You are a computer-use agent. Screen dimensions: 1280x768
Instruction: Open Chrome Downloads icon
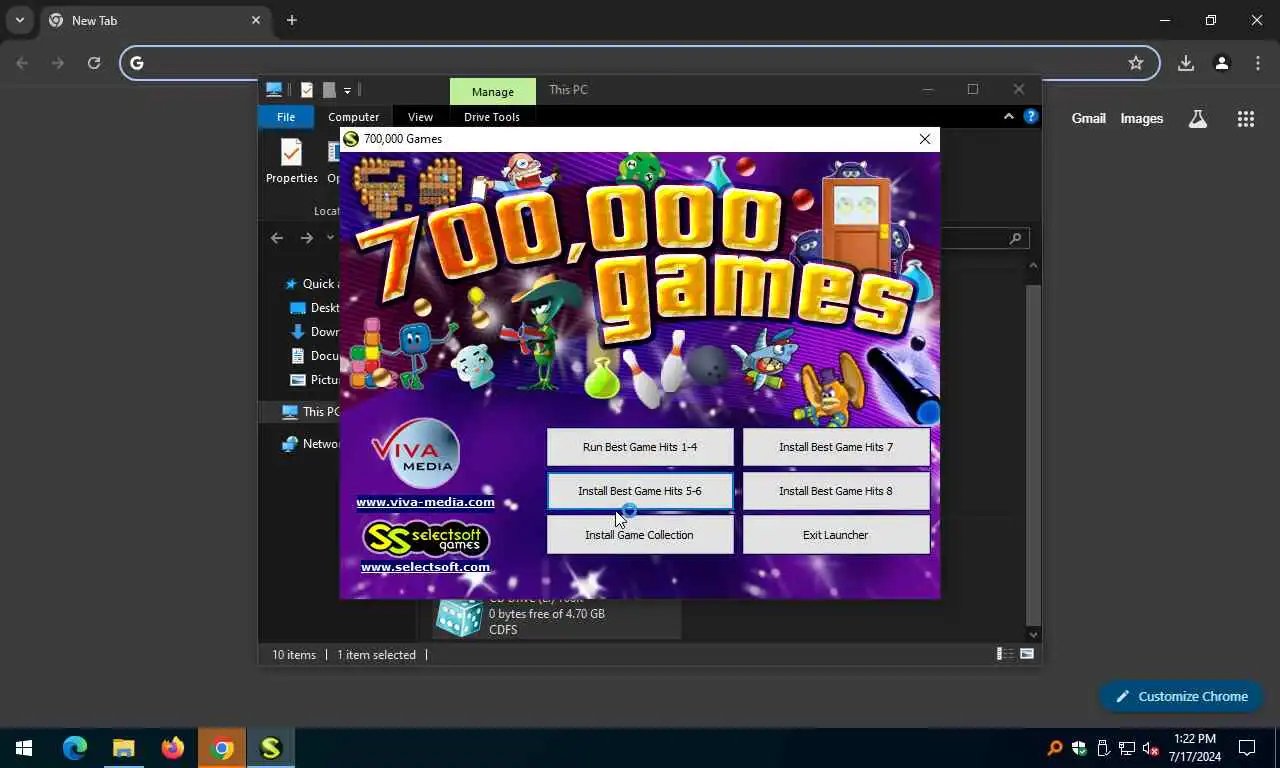(1186, 63)
